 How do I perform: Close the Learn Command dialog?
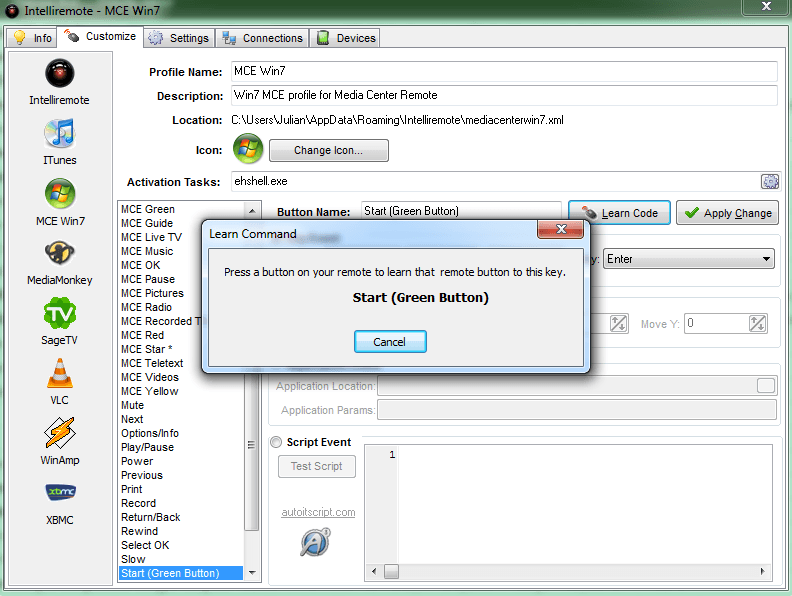click(x=561, y=229)
